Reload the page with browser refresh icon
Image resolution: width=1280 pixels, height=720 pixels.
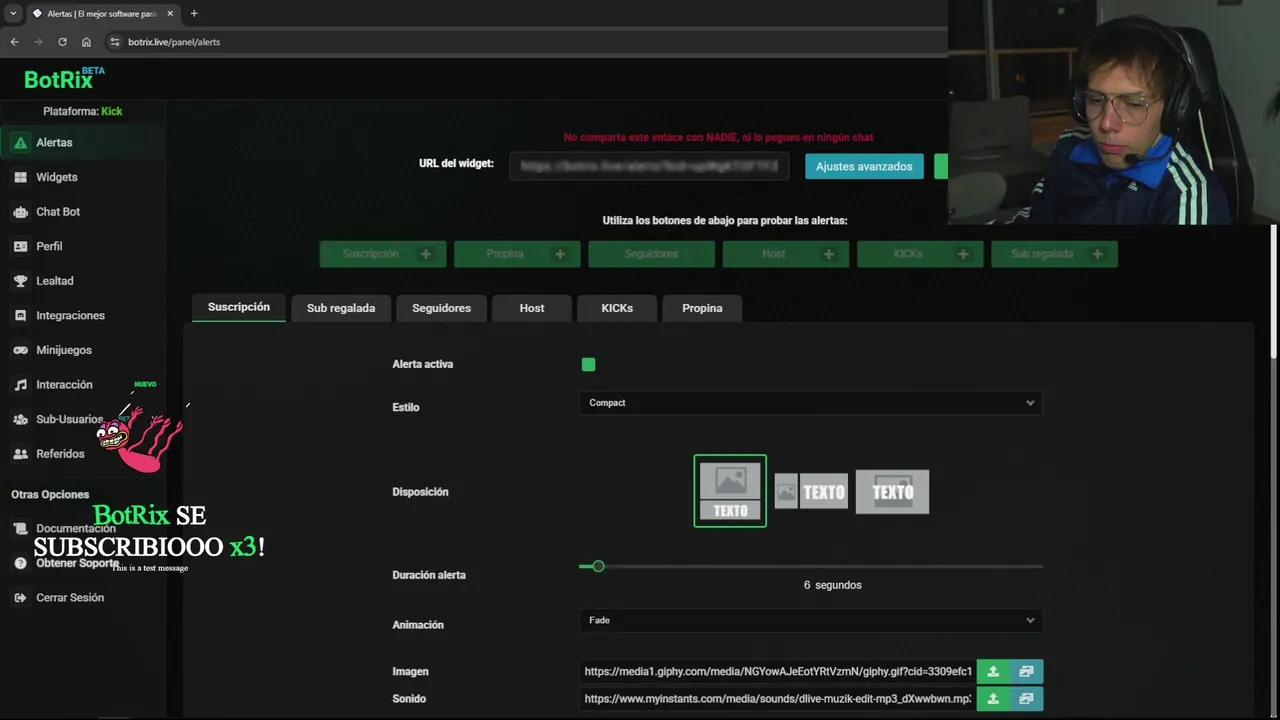coord(62,42)
